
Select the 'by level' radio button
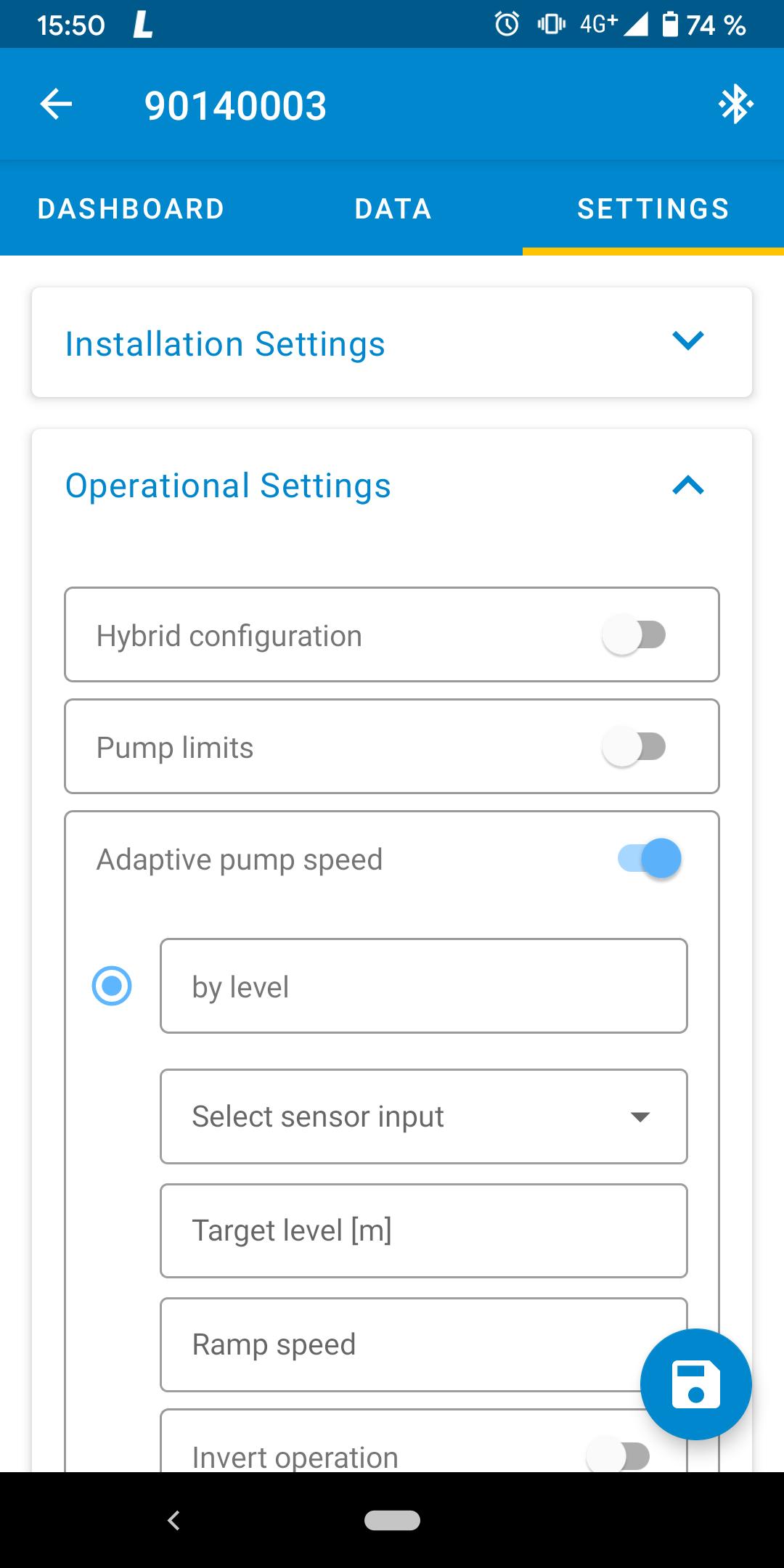point(112,986)
